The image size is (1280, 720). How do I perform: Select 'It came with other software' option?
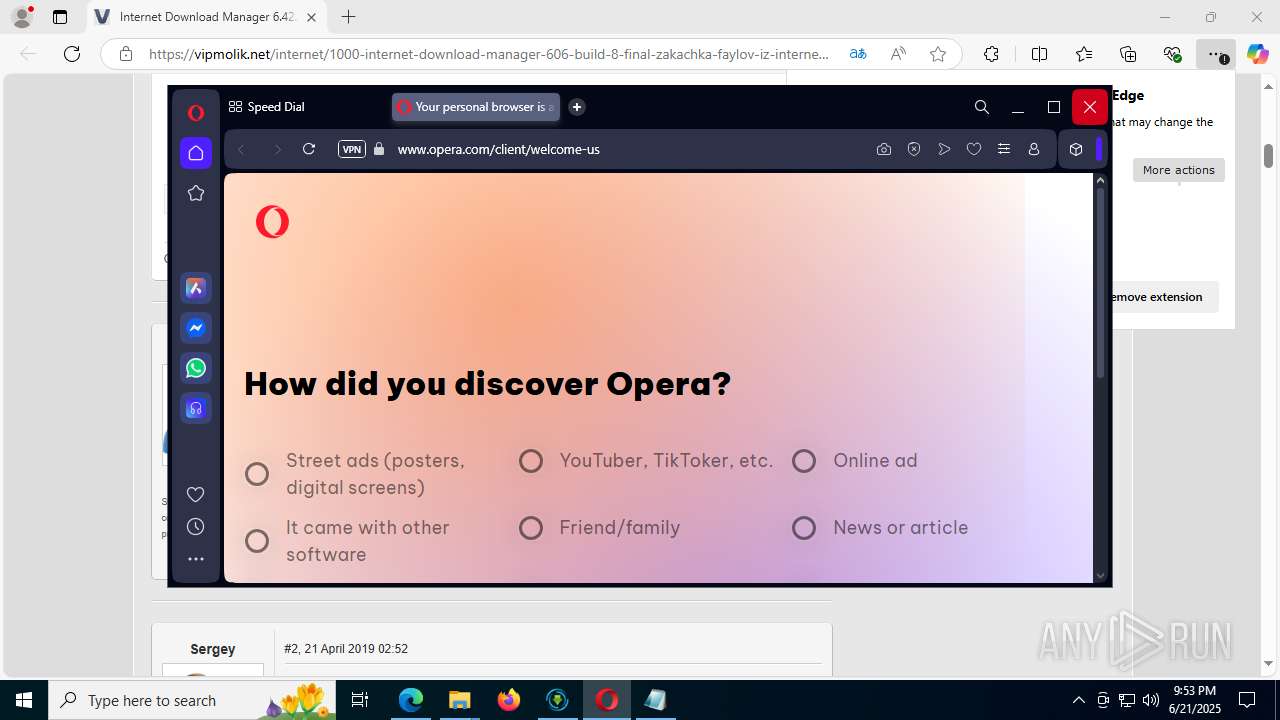(257, 541)
